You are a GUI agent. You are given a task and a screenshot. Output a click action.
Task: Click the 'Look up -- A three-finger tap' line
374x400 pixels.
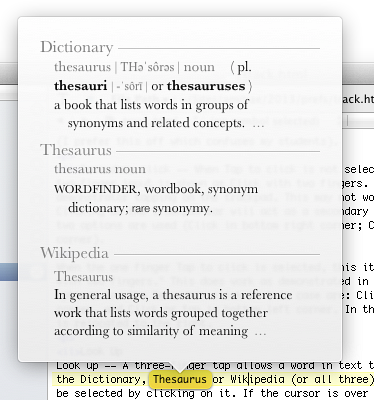[215, 366]
